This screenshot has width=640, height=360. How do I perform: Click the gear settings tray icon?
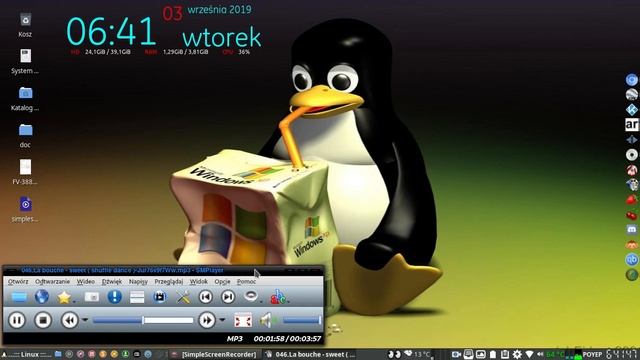[517, 354]
